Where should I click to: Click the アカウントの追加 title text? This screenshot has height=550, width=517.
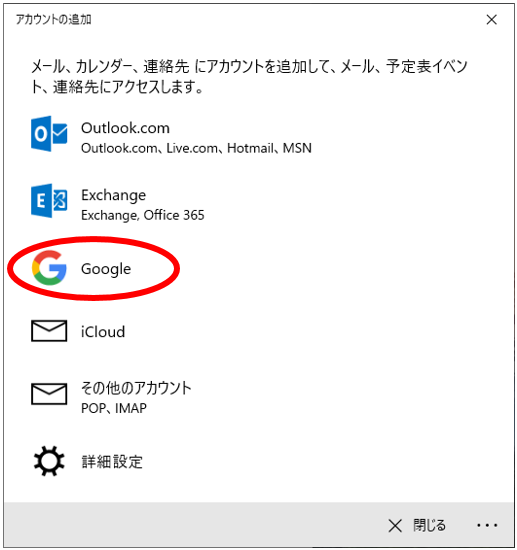(53, 20)
